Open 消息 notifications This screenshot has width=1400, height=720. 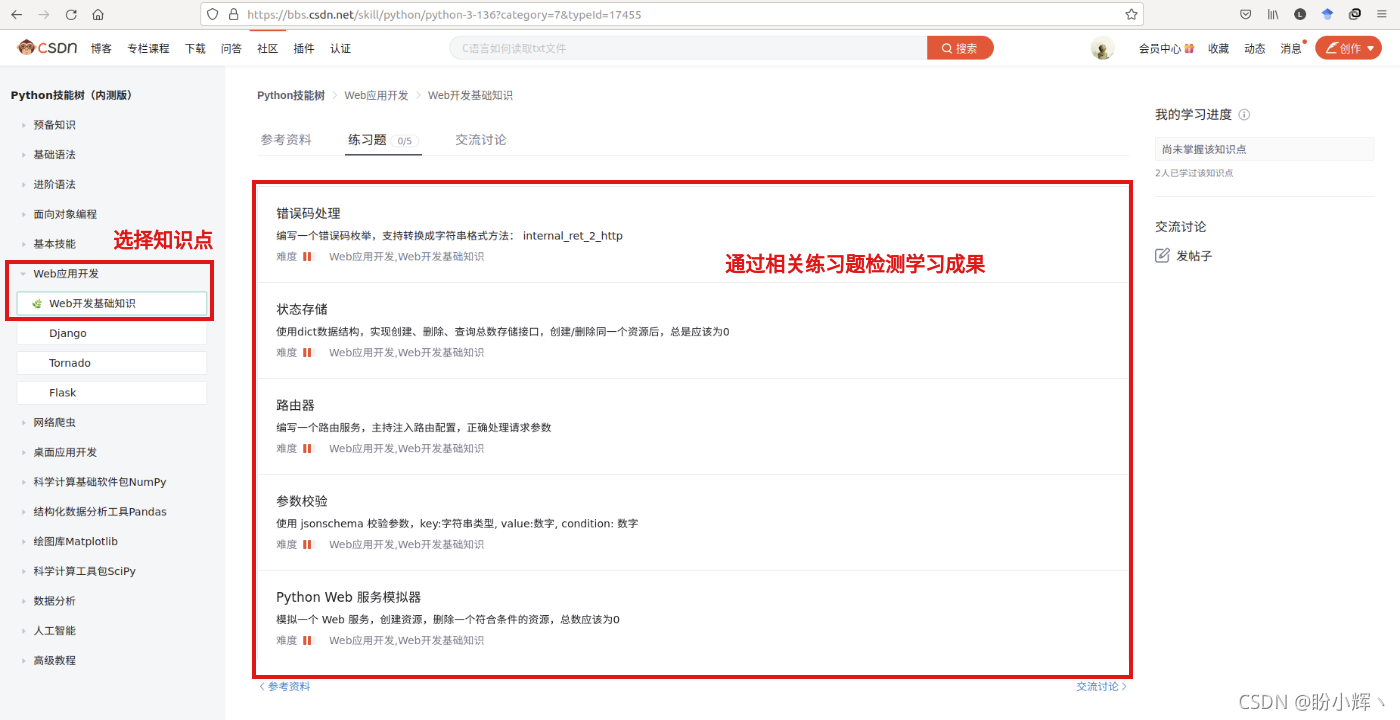coord(1291,48)
